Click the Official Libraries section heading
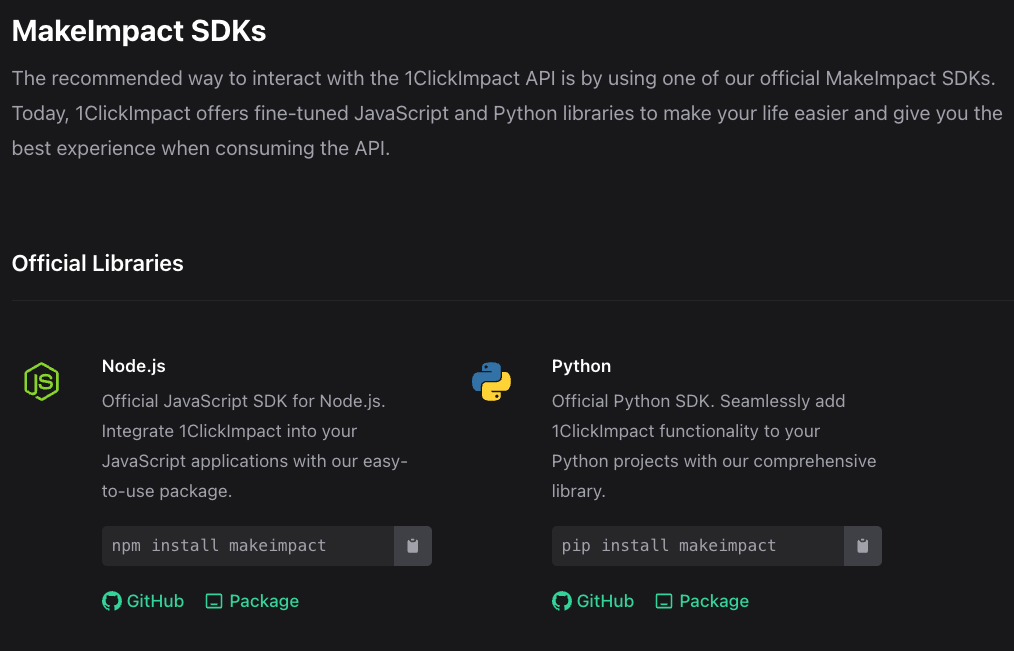The width and height of the screenshot is (1014, 651). [x=97, y=263]
